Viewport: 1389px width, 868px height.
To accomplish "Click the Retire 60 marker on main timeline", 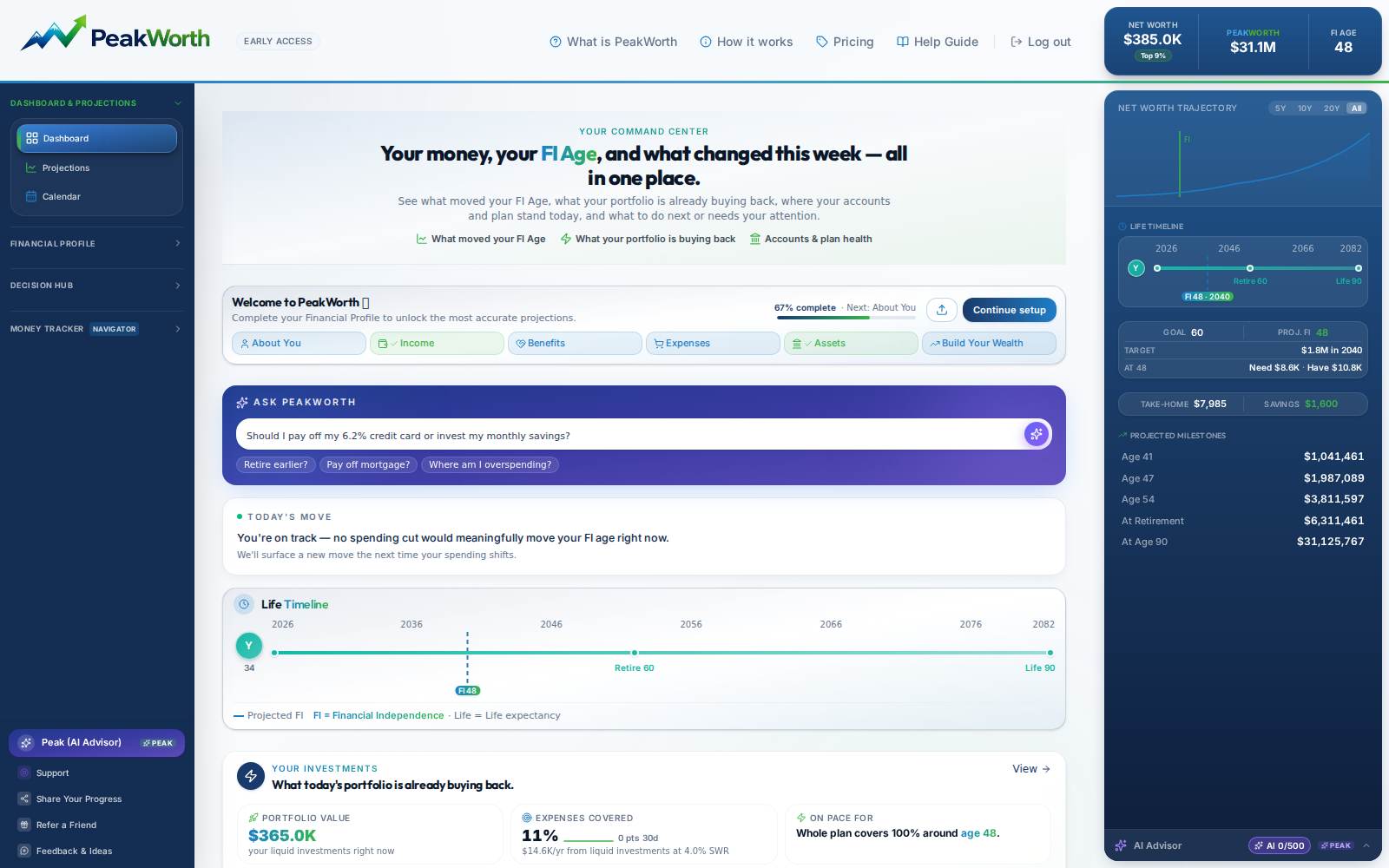I will pos(635,653).
